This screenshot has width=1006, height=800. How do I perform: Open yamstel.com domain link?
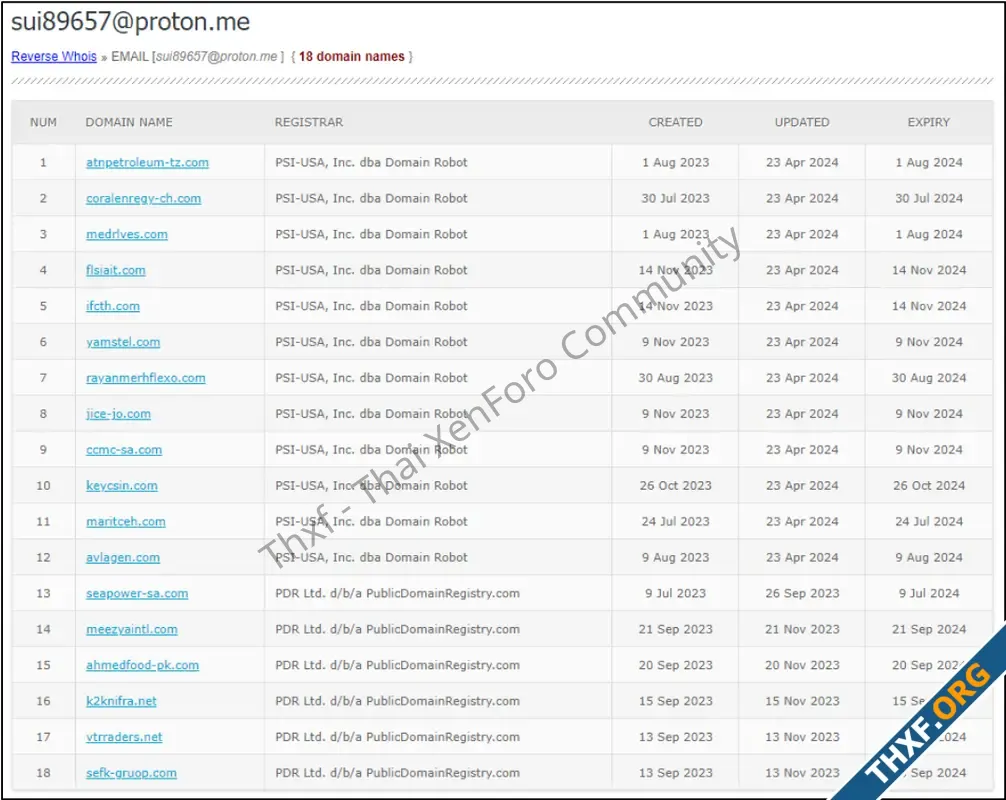point(123,342)
